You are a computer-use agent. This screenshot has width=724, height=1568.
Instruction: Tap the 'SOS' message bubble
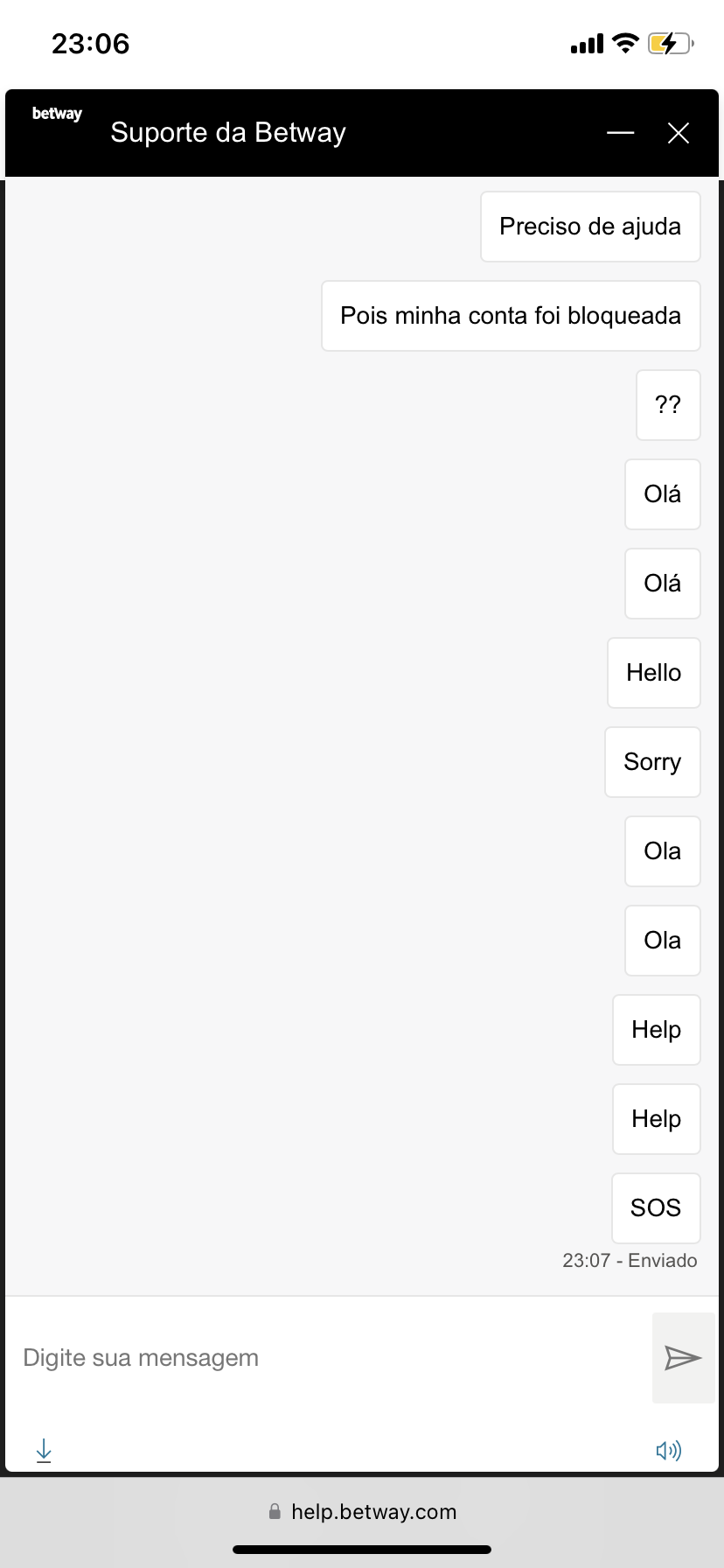[656, 1208]
